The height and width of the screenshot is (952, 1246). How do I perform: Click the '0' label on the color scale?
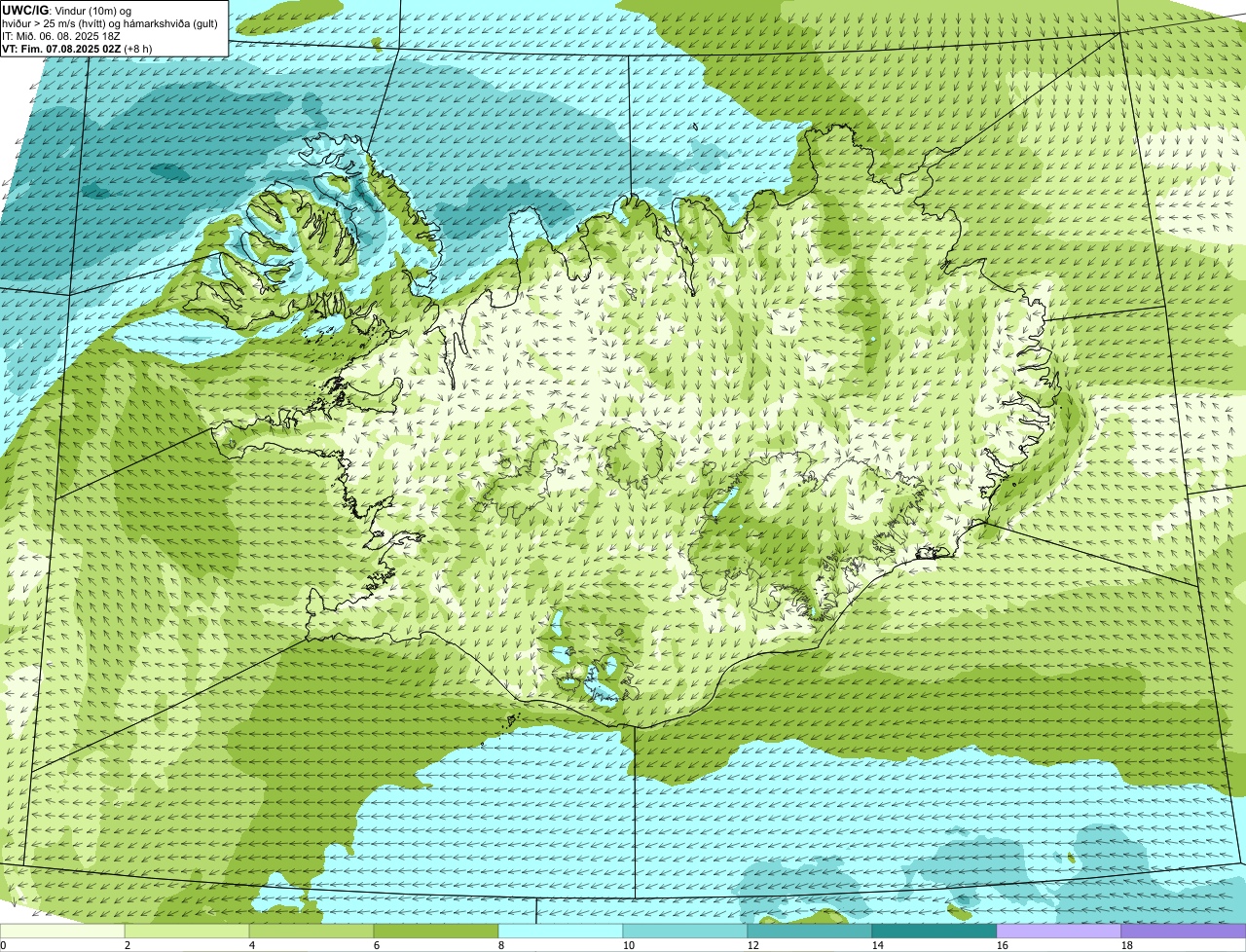[x=3, y=945]
